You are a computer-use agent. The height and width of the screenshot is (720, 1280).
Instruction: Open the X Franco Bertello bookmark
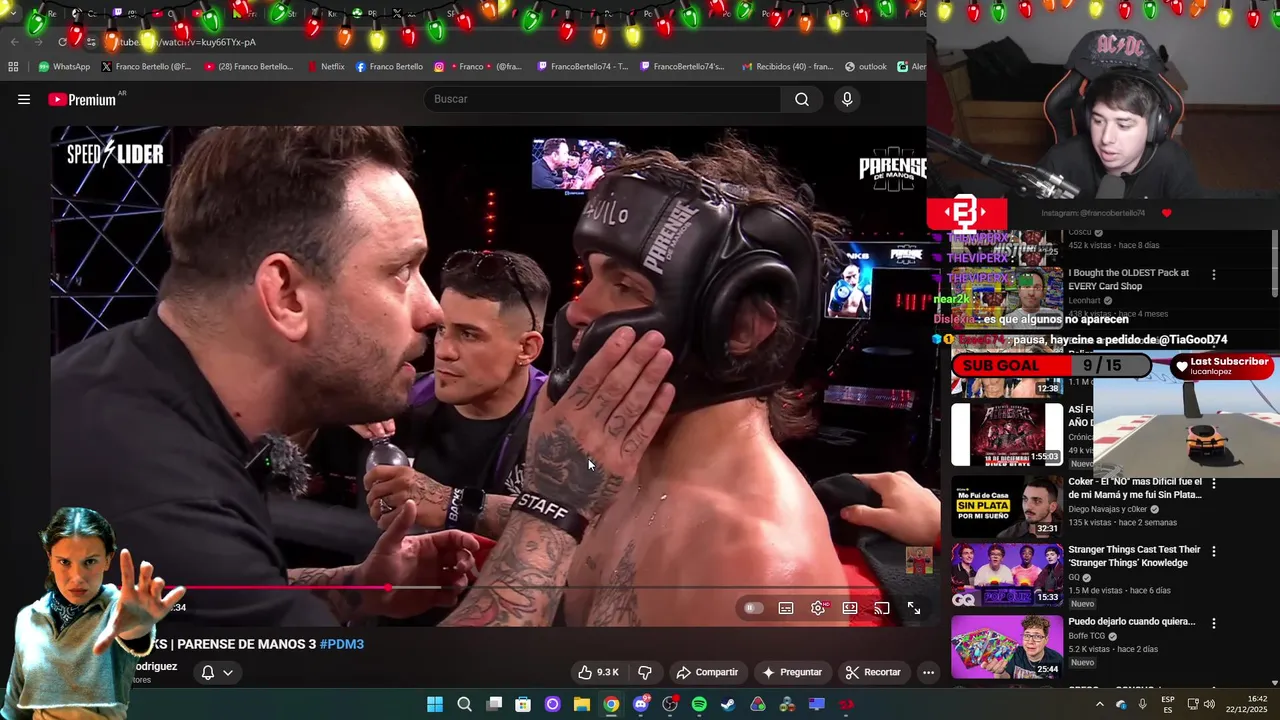coord(146,67)
